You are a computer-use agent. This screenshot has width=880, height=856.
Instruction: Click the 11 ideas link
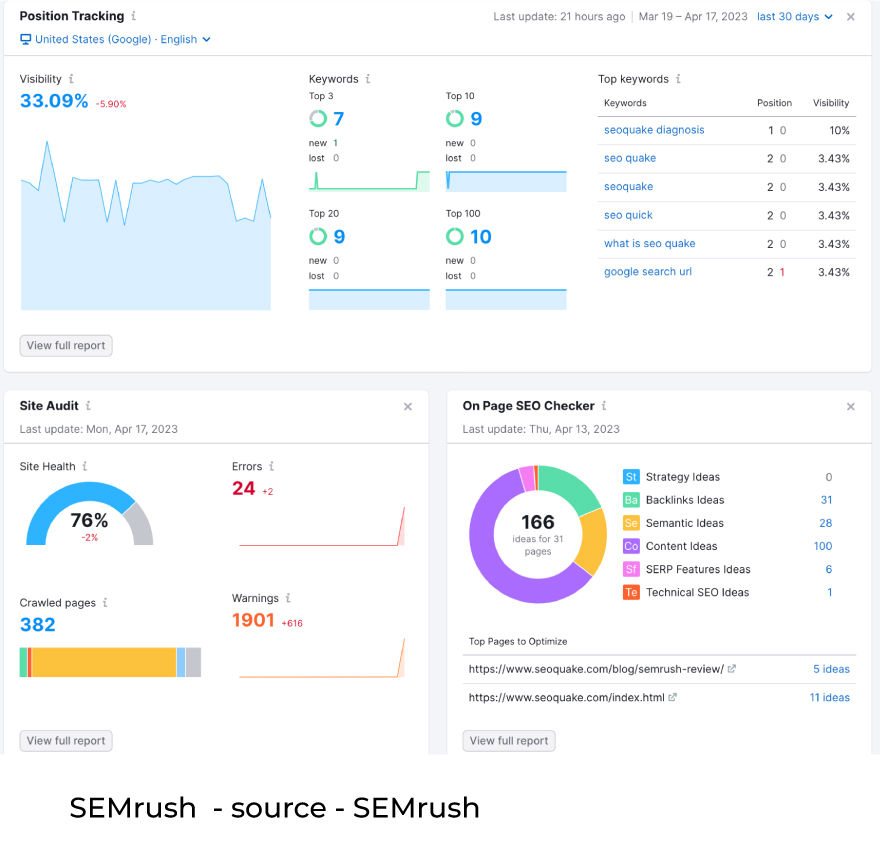tap(829, 697)
